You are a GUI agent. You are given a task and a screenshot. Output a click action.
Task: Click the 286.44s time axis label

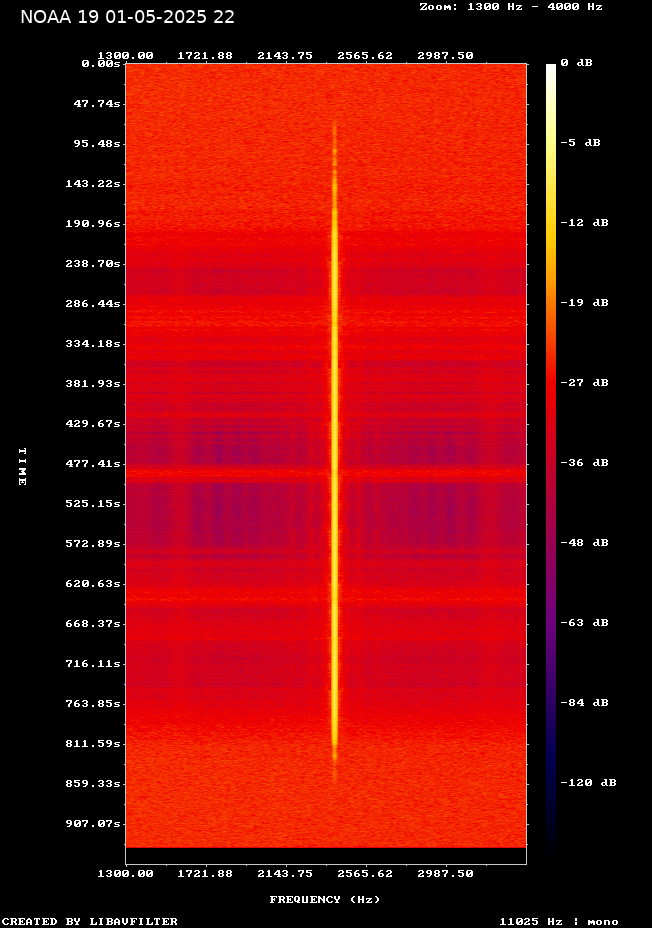click(x=93, y=304)
